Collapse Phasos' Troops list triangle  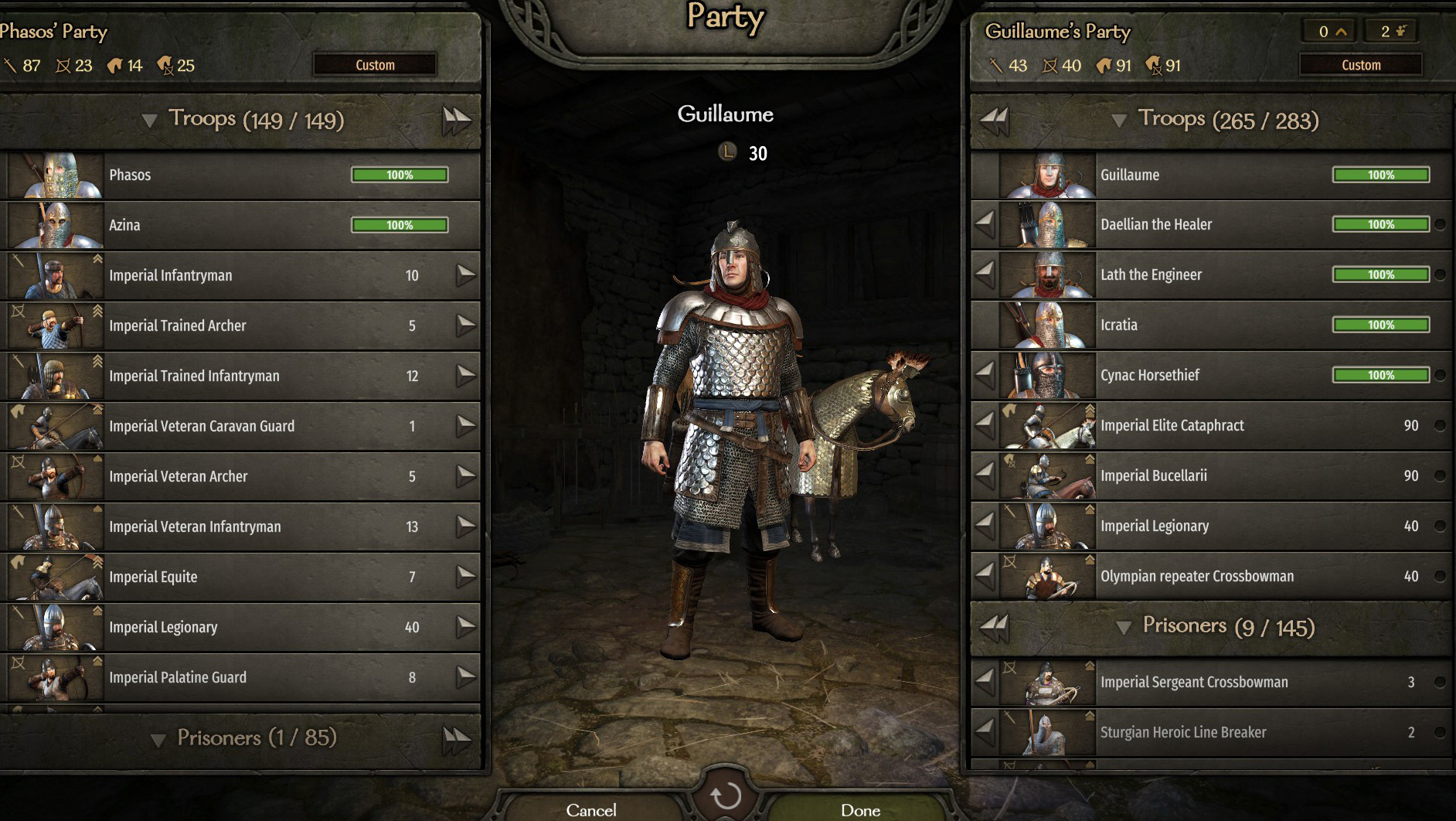150,121
